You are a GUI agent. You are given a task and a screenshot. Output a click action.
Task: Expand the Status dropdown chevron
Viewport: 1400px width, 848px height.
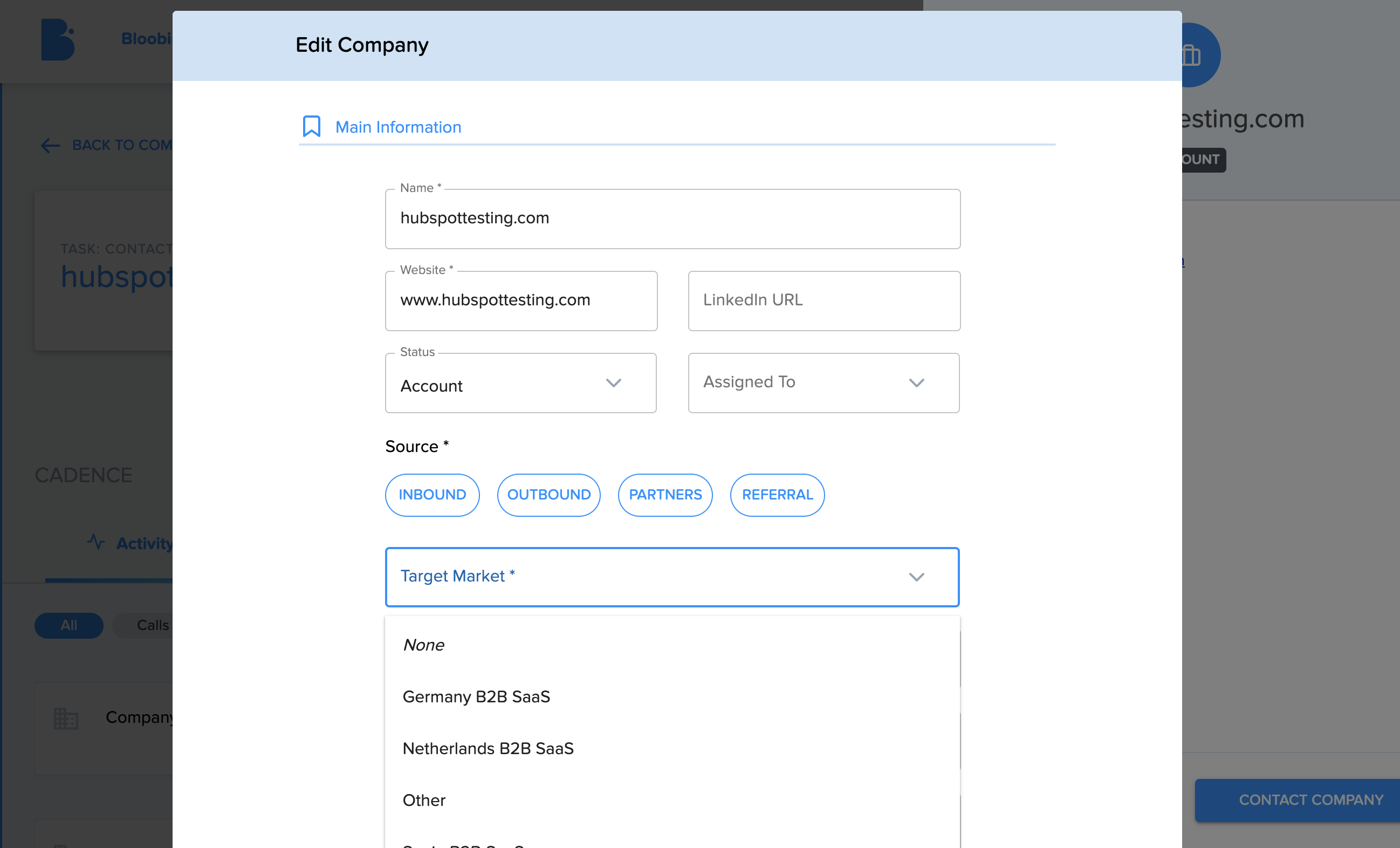[x=614, y=383]
